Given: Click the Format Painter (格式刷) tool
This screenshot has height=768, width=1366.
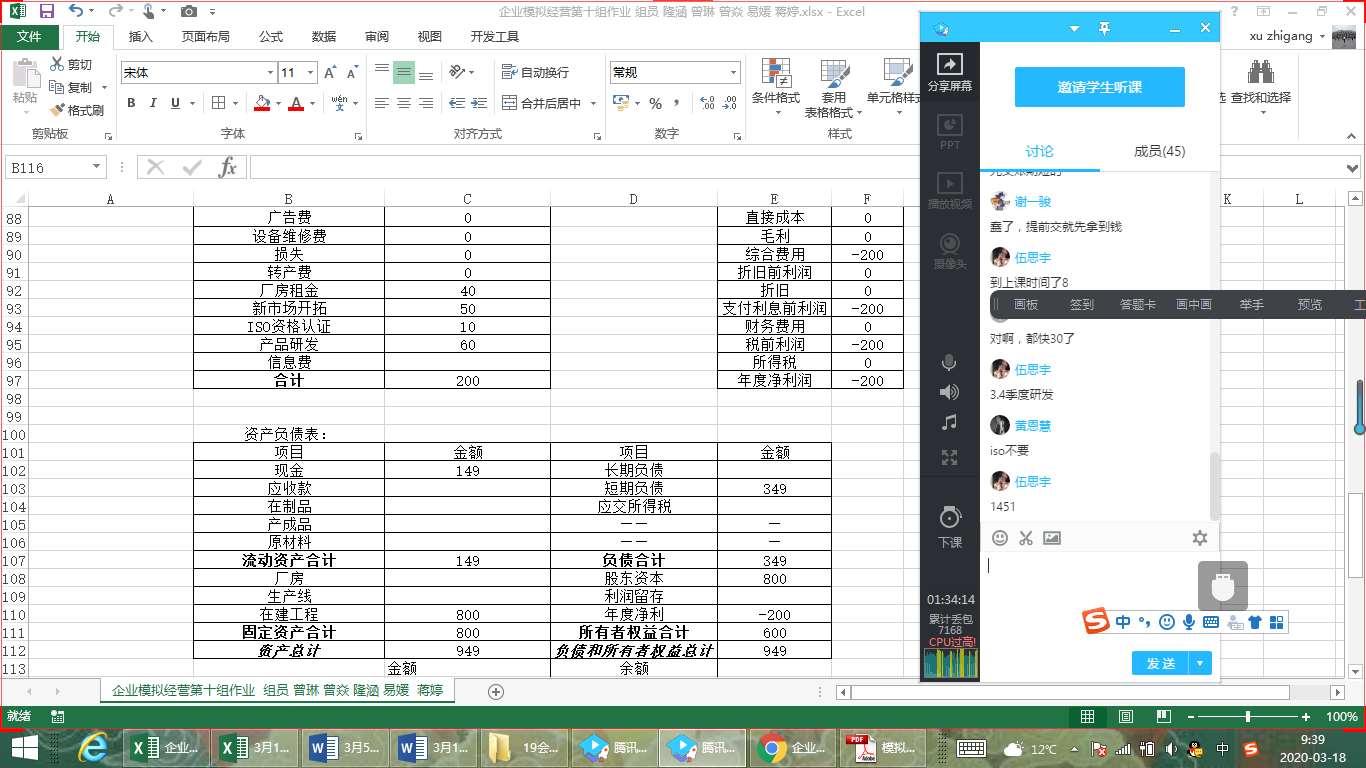Looking at the screenshot, I should 78,110.
